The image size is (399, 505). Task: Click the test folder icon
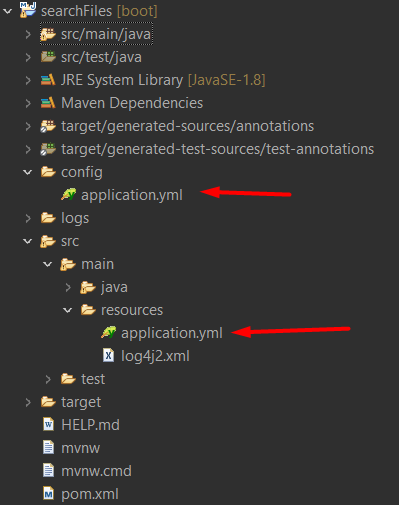68,379
